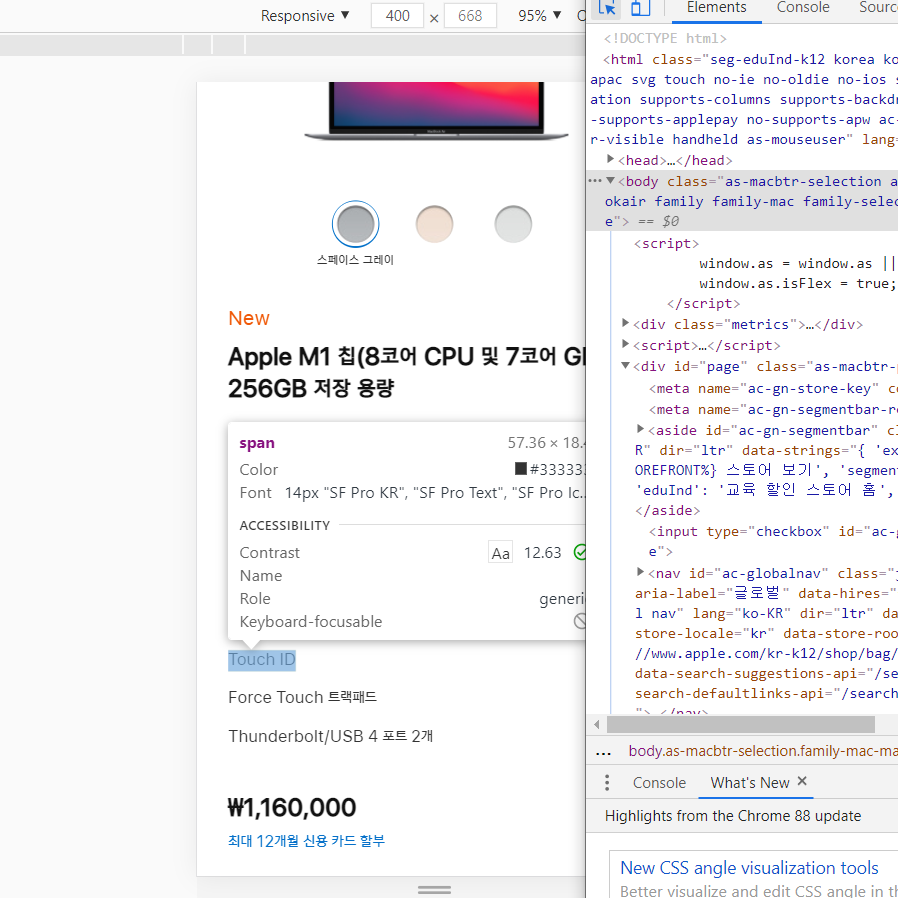Click the 스페이스 그레이 color label
This screenshot has height=898, width=898.
(355, 259)
